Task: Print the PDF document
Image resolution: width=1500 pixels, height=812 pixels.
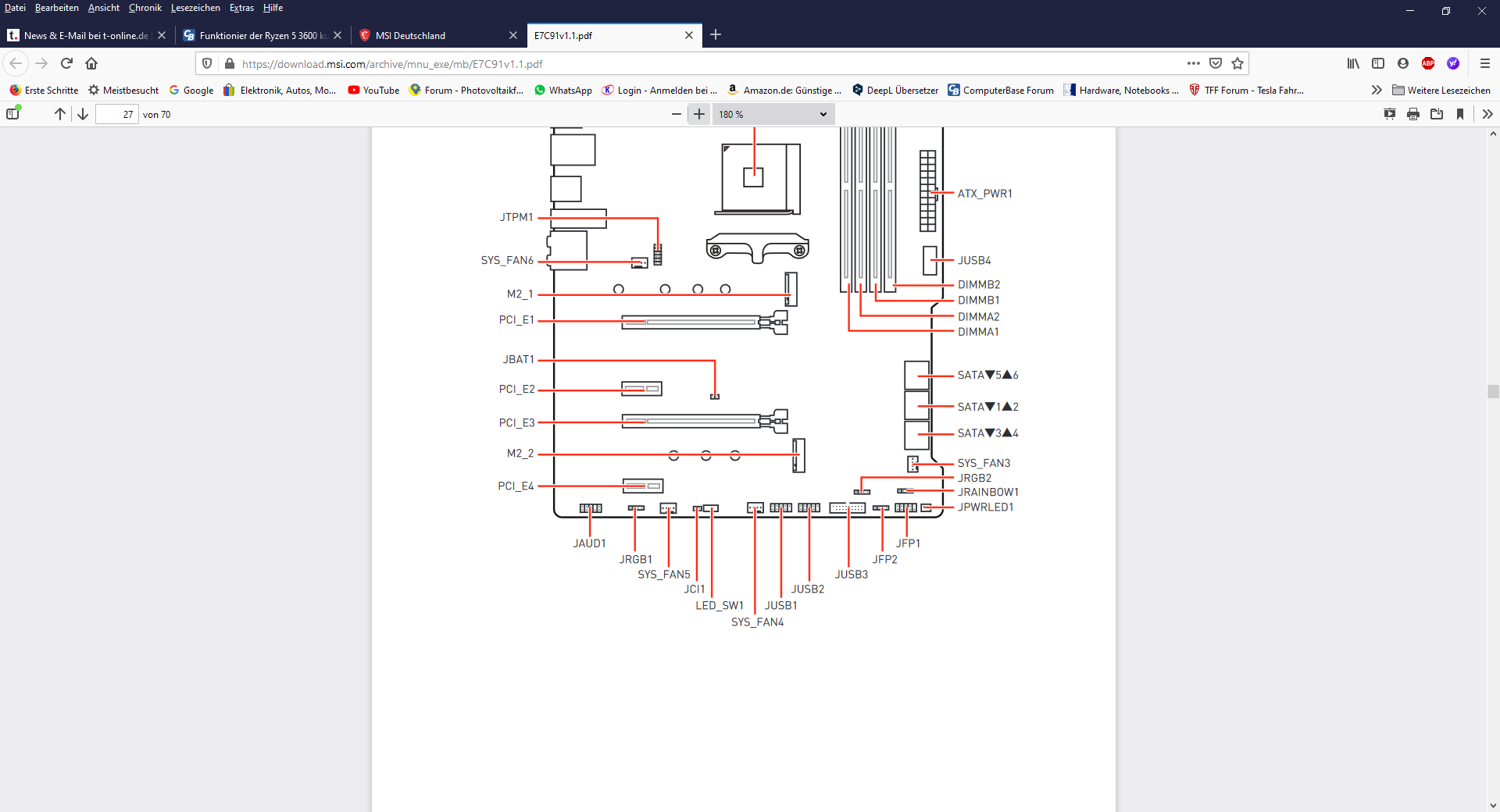Action: [x=1413, y=114]
